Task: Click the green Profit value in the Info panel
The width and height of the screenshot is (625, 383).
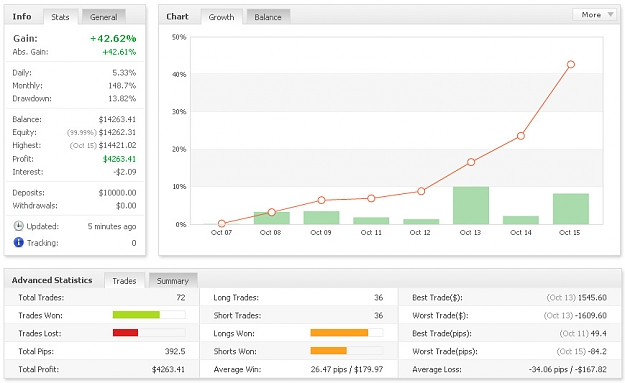Action: pos(119,159)
